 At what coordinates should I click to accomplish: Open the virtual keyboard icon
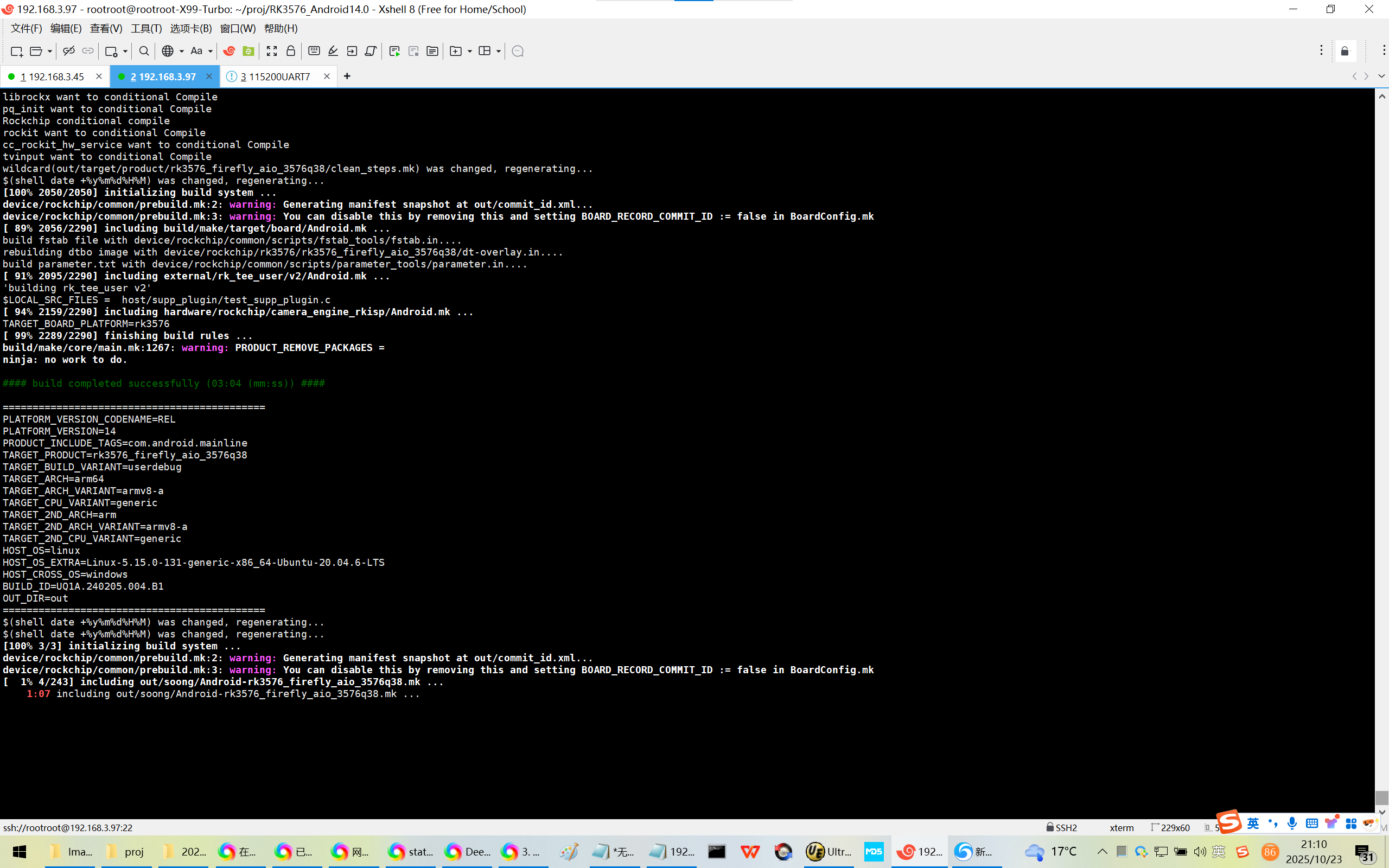coord(314,51)
